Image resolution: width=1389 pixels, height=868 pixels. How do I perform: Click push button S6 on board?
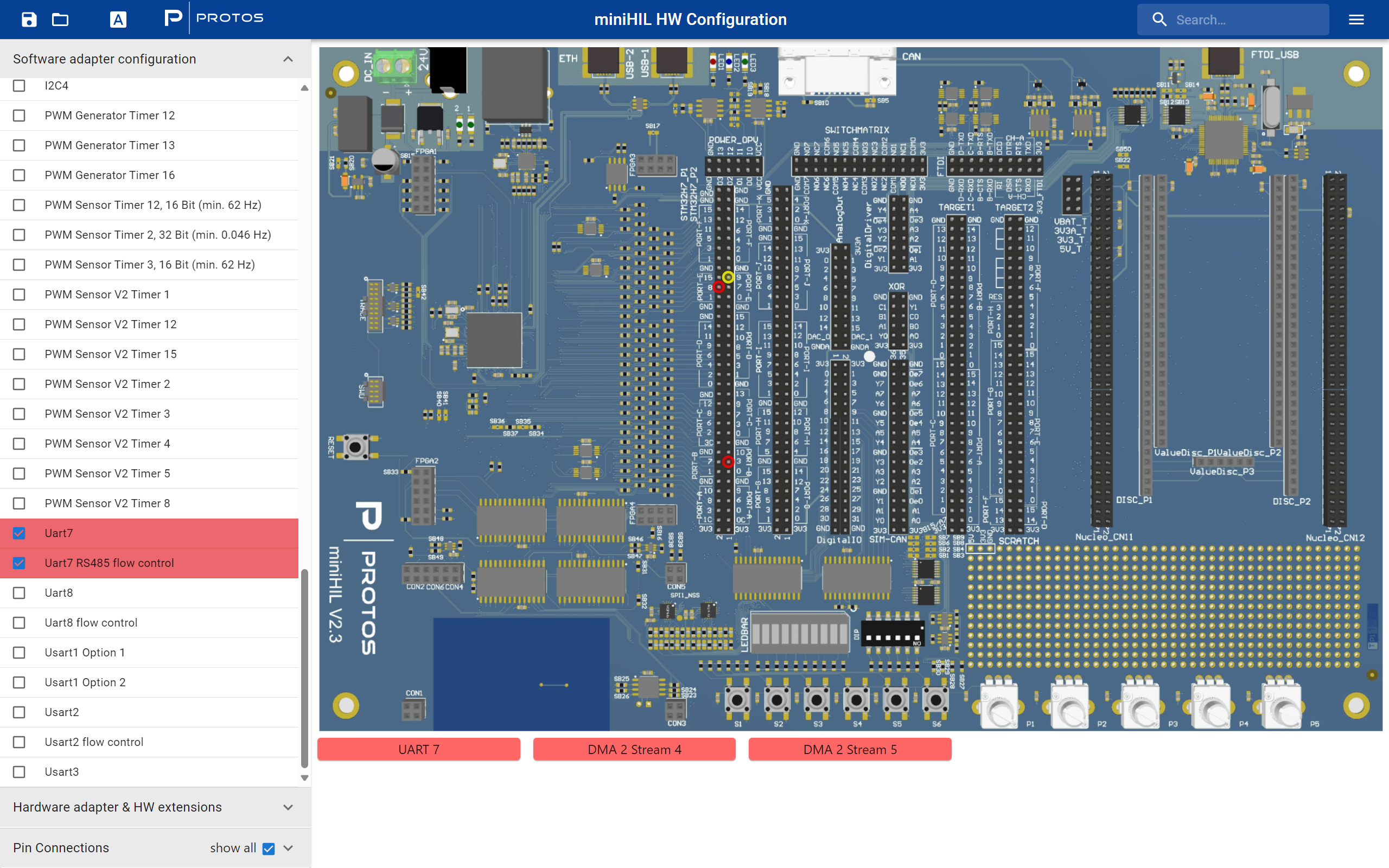[935, 700]
